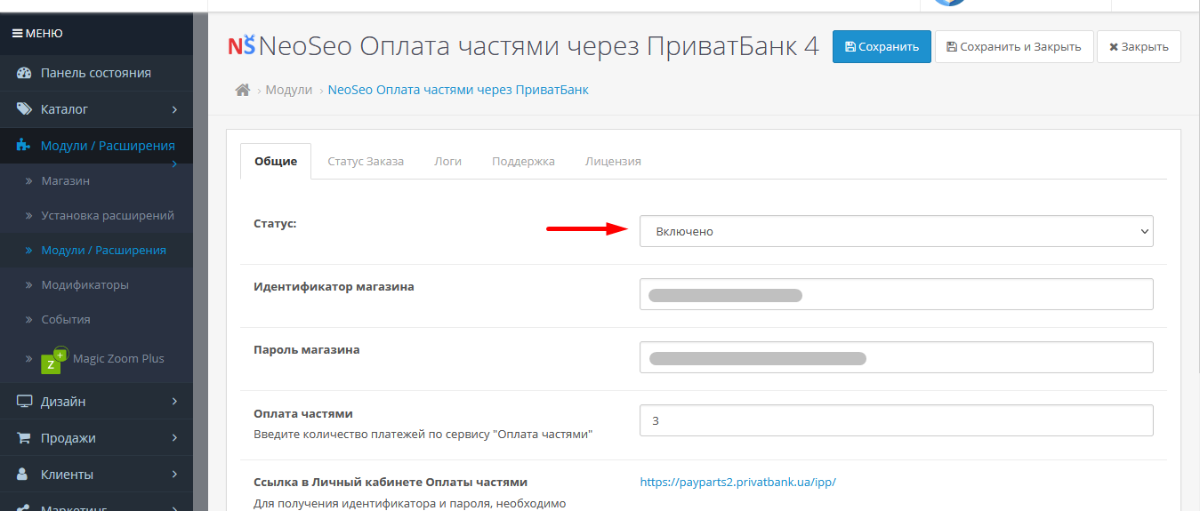
Task: Click the cart icon beside Продажи
Action: click(24, 438)
